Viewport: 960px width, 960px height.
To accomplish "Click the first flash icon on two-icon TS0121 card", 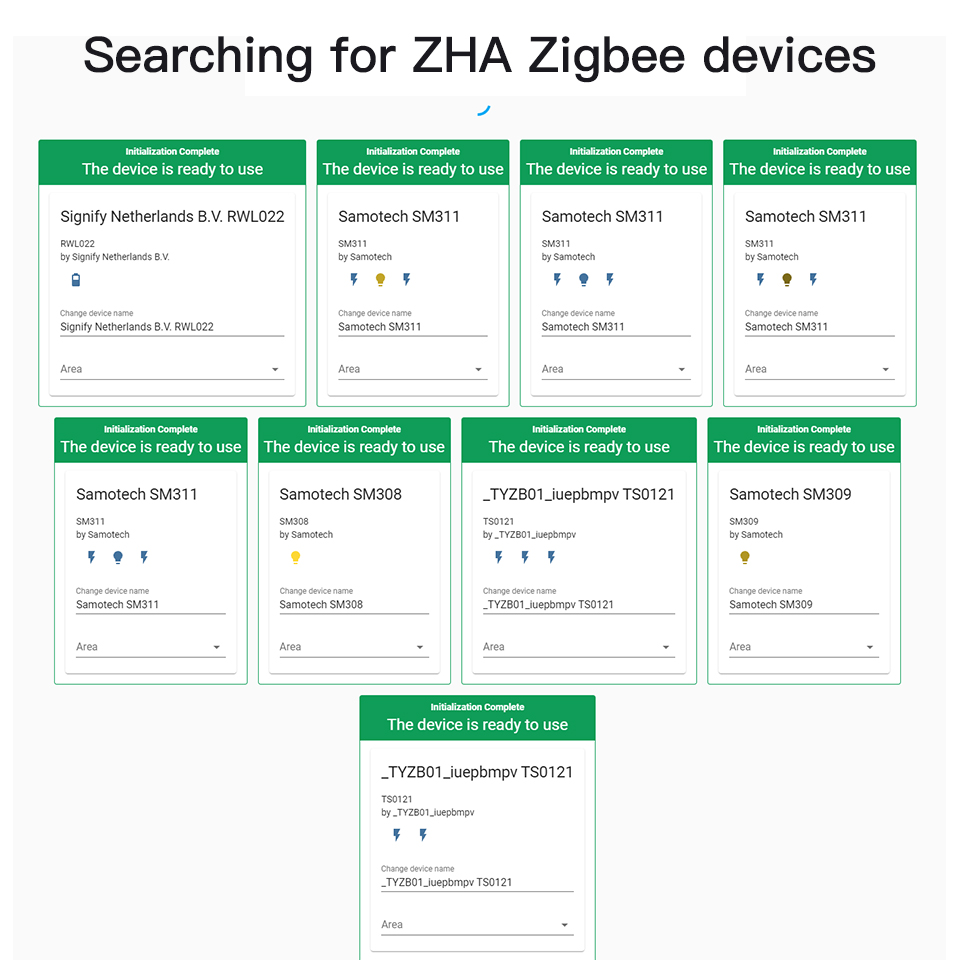I will click(397, 834).
